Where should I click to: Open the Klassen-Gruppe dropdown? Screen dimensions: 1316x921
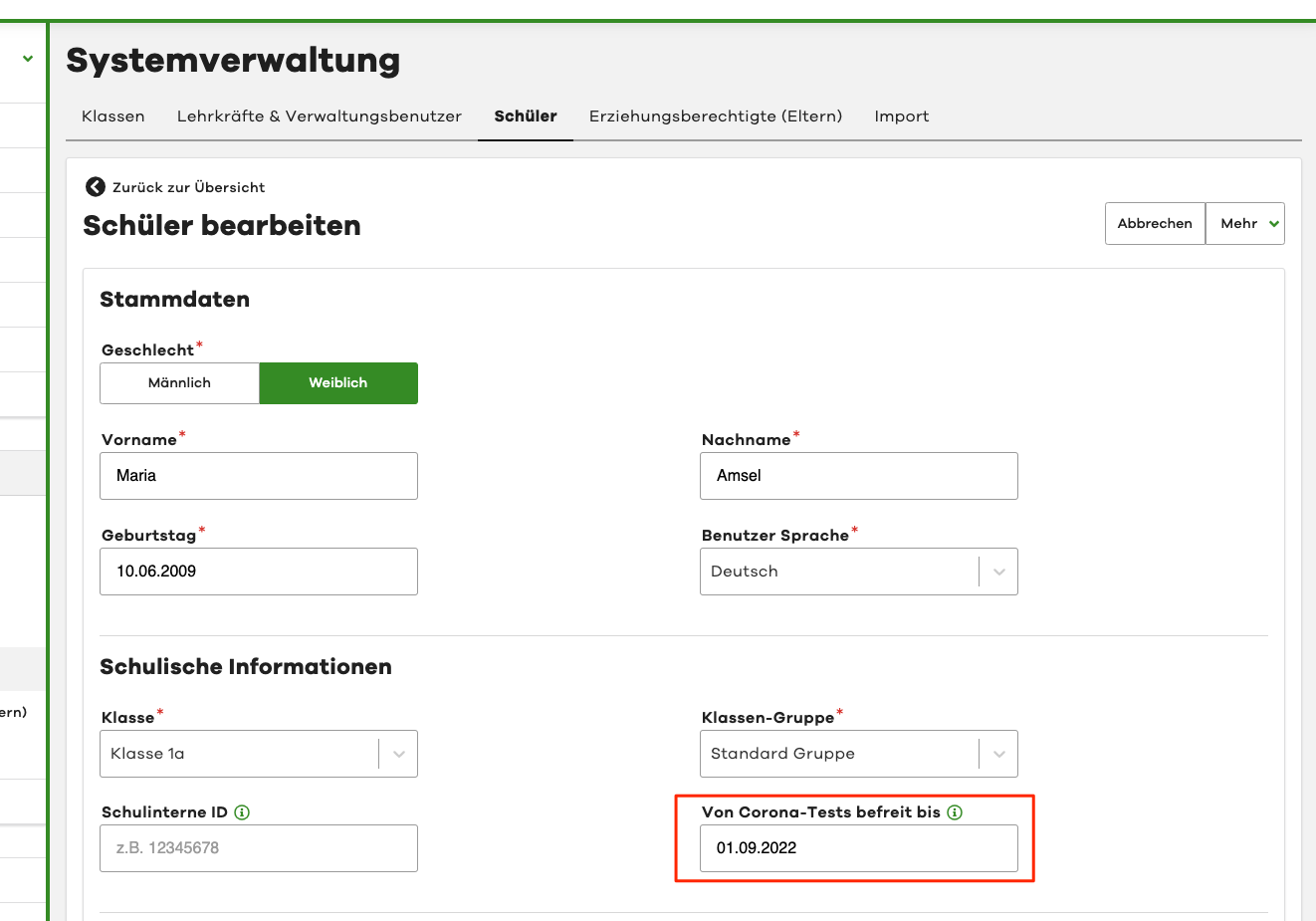point(858,754)
